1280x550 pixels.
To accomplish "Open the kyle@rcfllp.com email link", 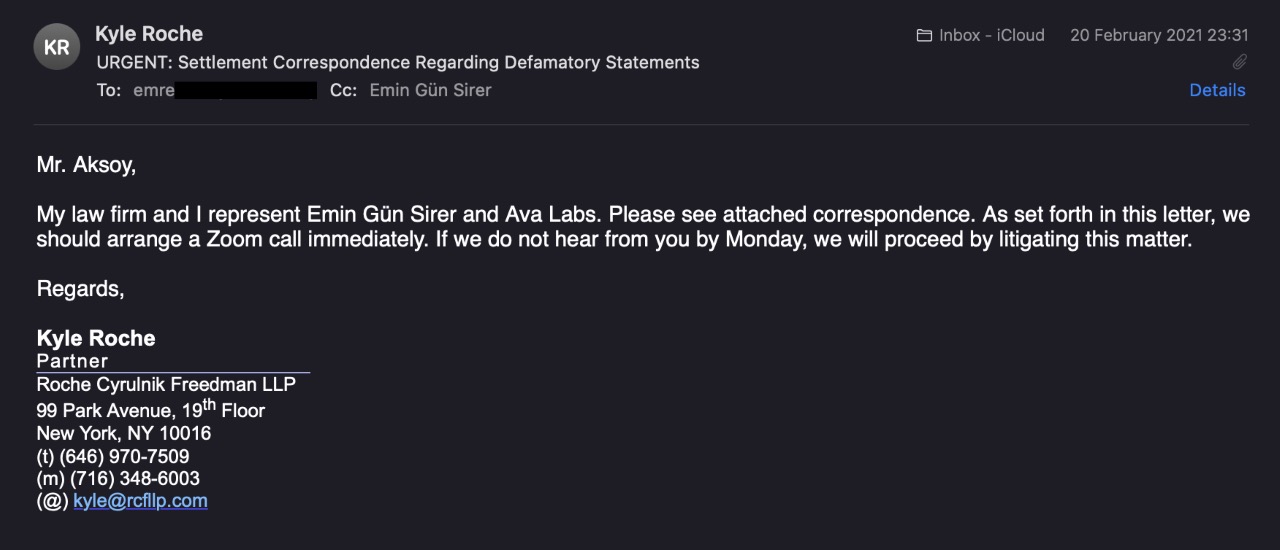I will coord(140,501).
